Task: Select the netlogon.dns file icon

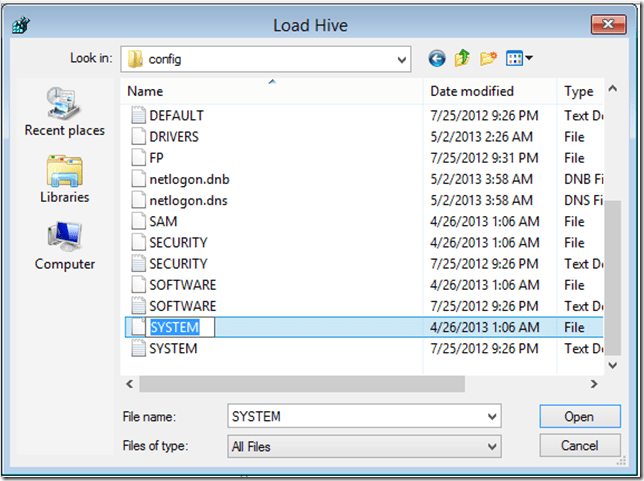Action: point(138,200)
